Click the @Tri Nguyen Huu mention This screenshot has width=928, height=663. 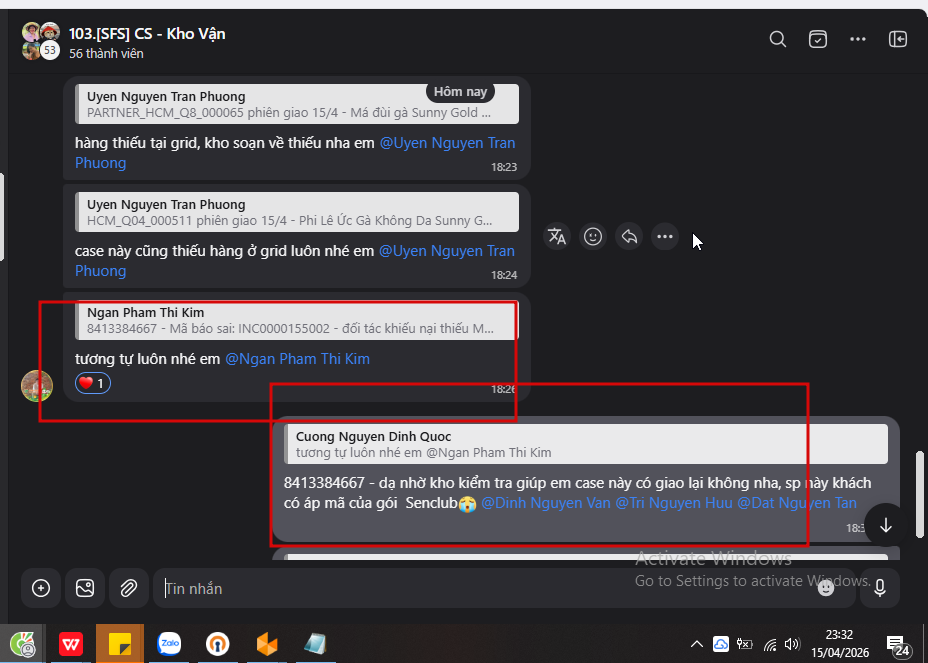[674, 503]
